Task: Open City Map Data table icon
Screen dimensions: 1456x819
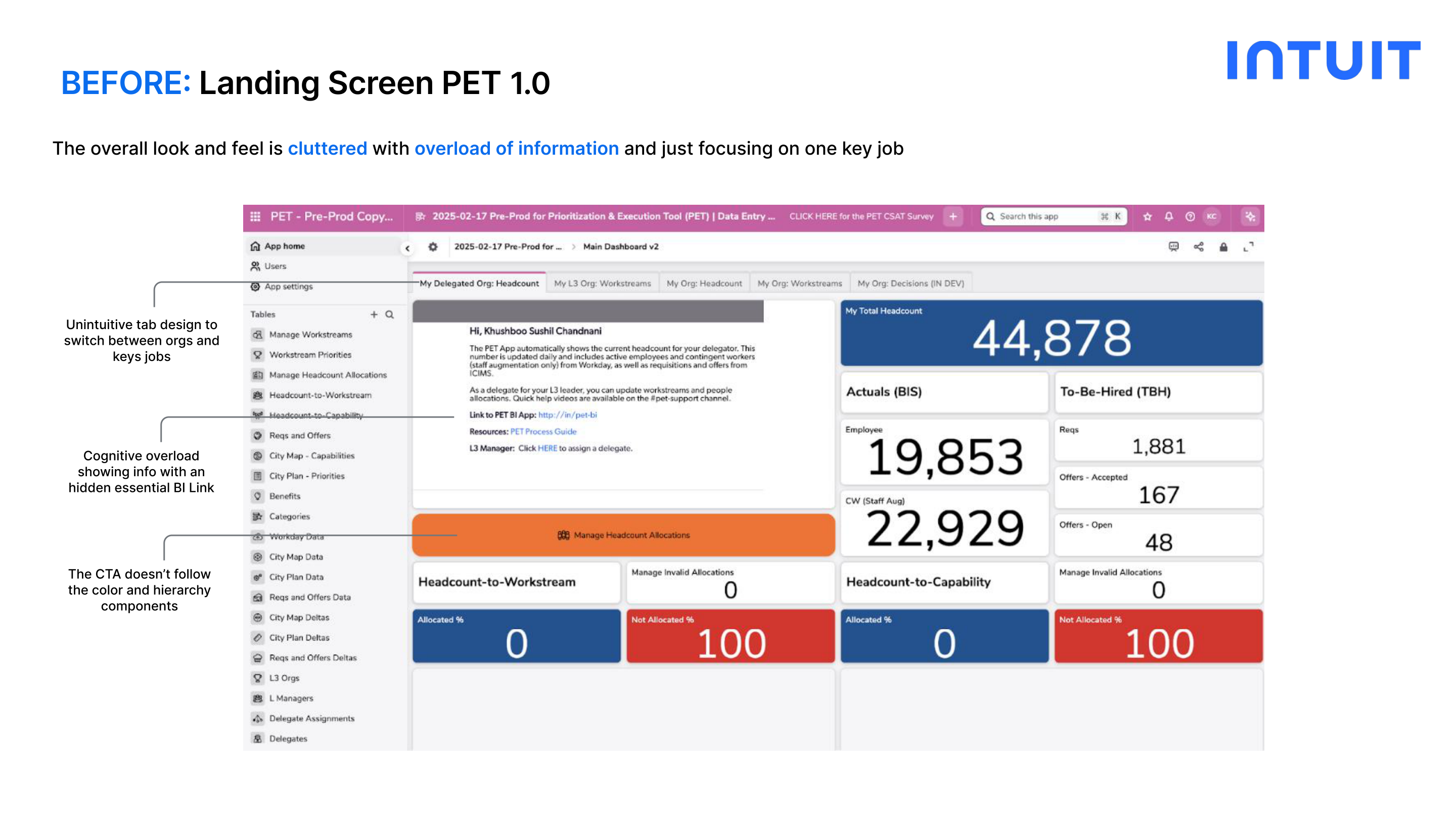Action: pos(258,557)
